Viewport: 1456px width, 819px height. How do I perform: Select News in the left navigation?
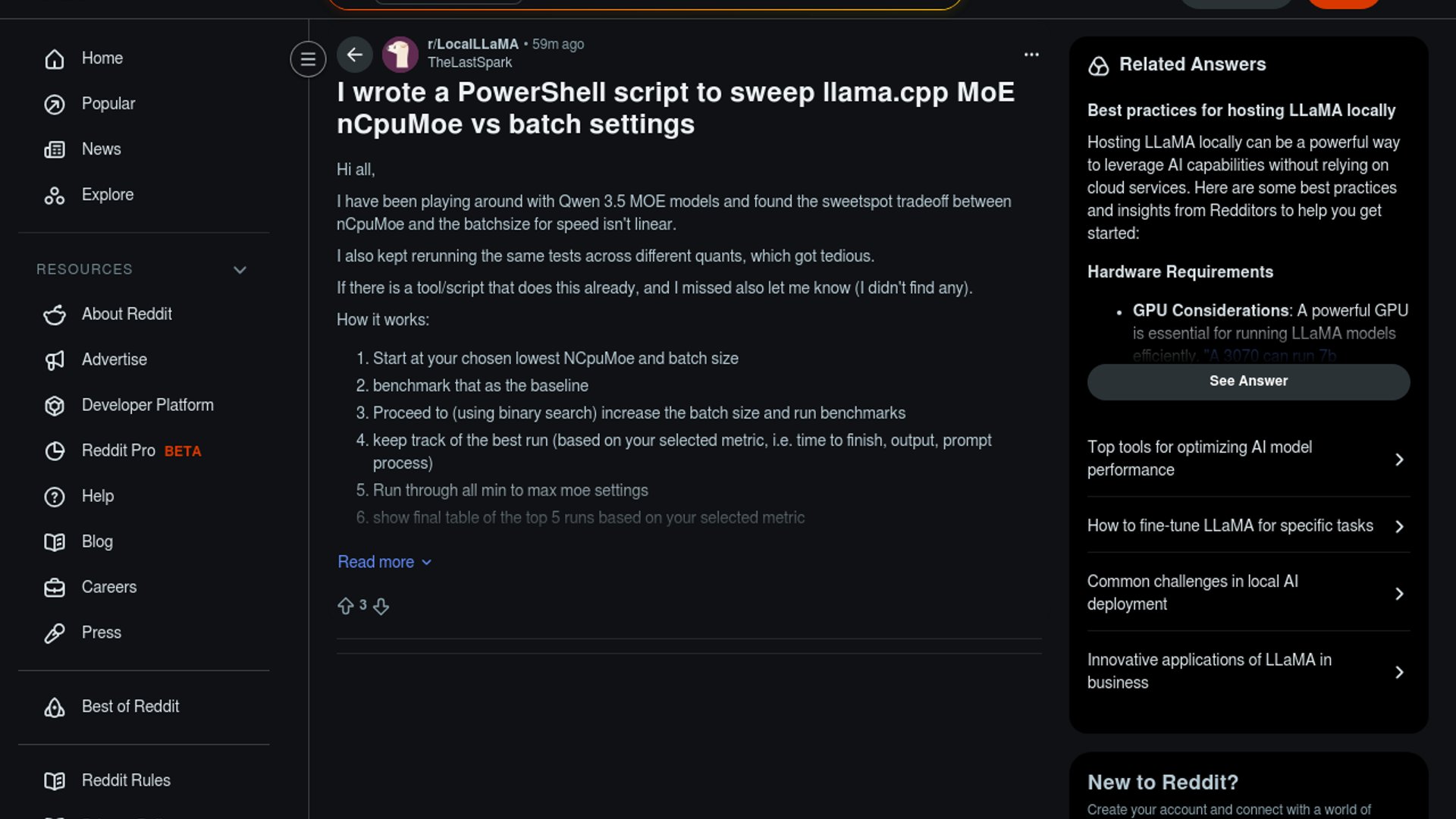point(101,149)
